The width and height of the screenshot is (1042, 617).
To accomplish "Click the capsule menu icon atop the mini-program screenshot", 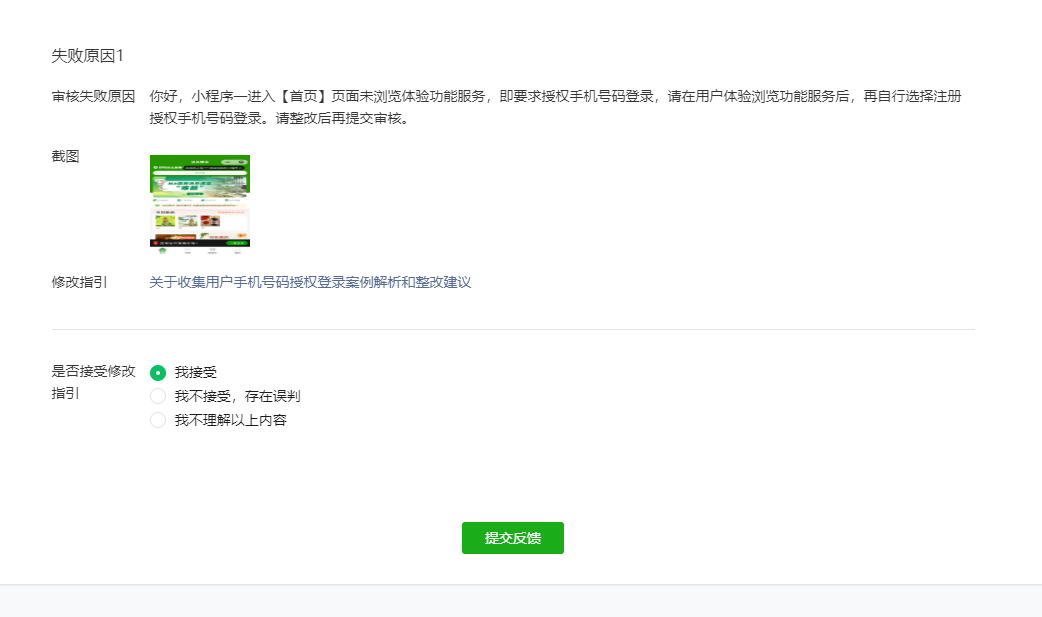I will click(234, 162).
